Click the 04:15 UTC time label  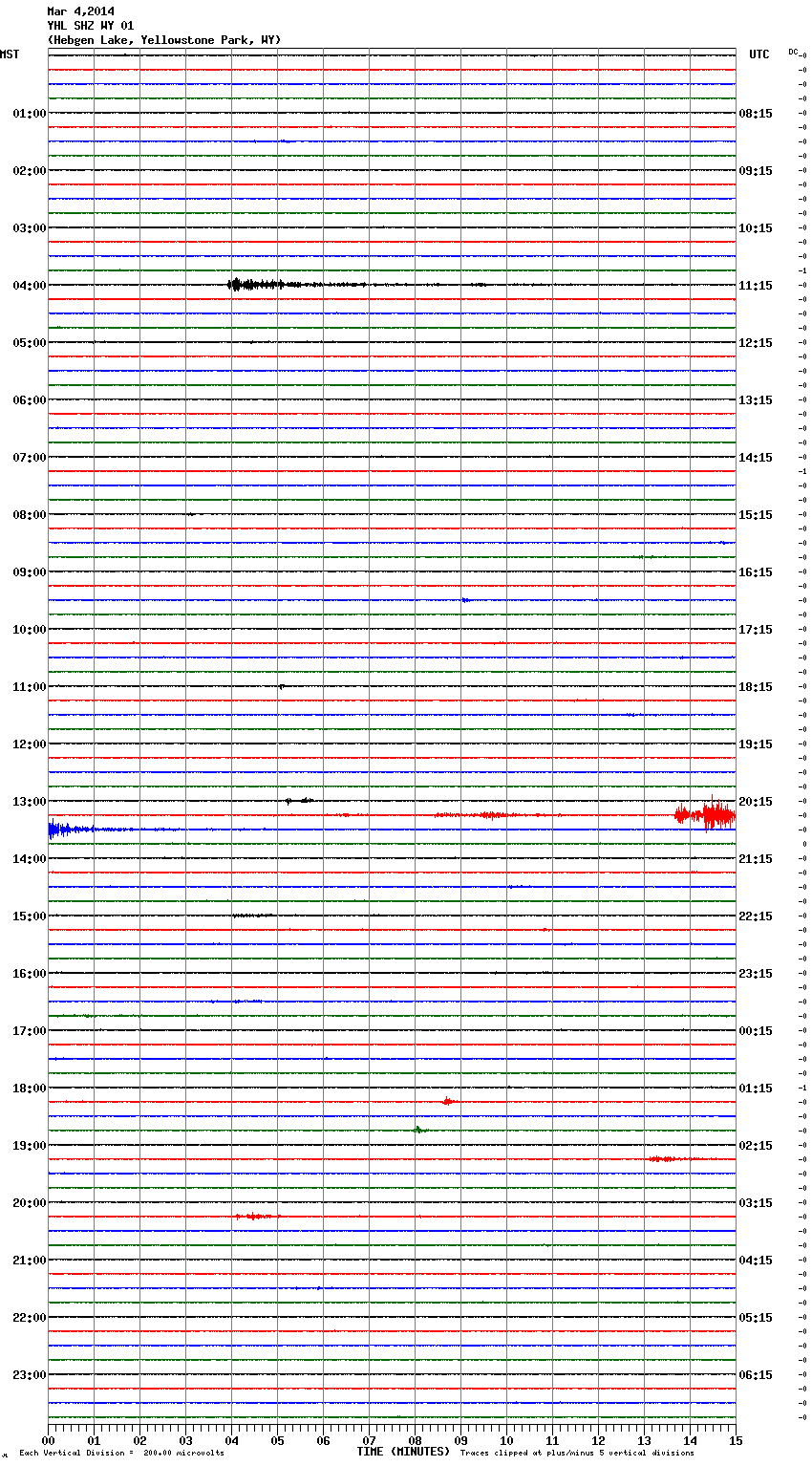pos(756,1261)
